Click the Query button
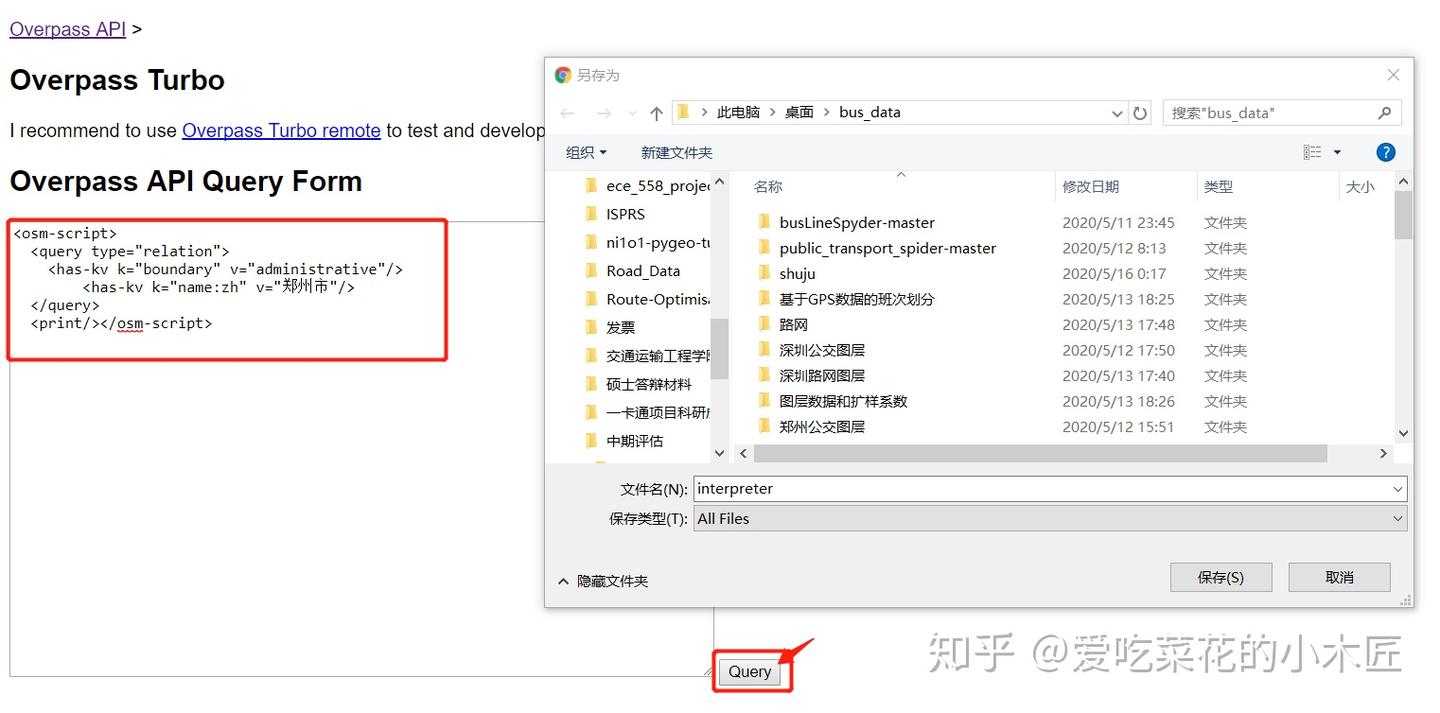The width and height of the screenshot is (1440, 713). coord(749,671)
